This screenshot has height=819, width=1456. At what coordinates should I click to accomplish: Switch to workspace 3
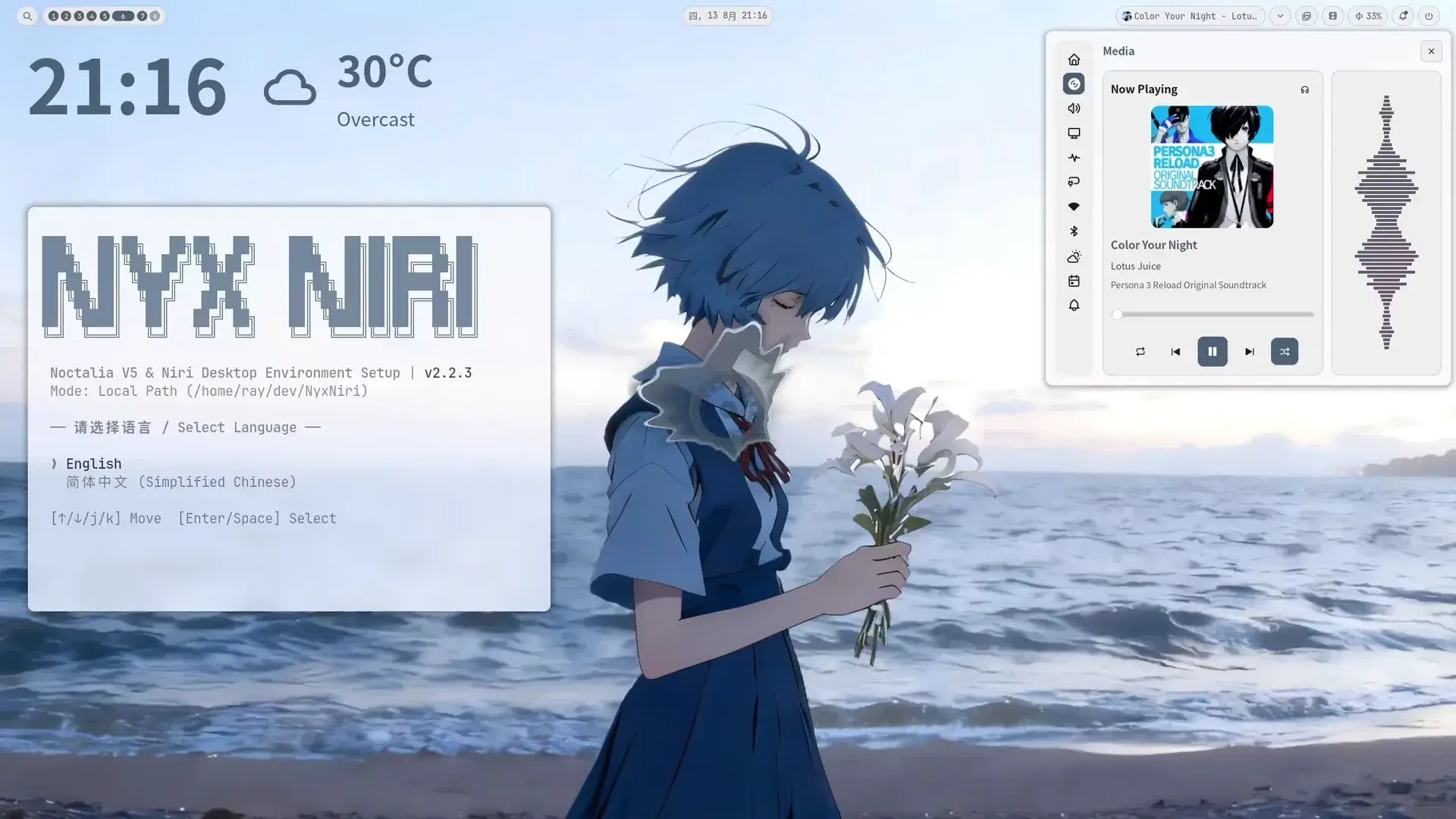click(79, 16)
